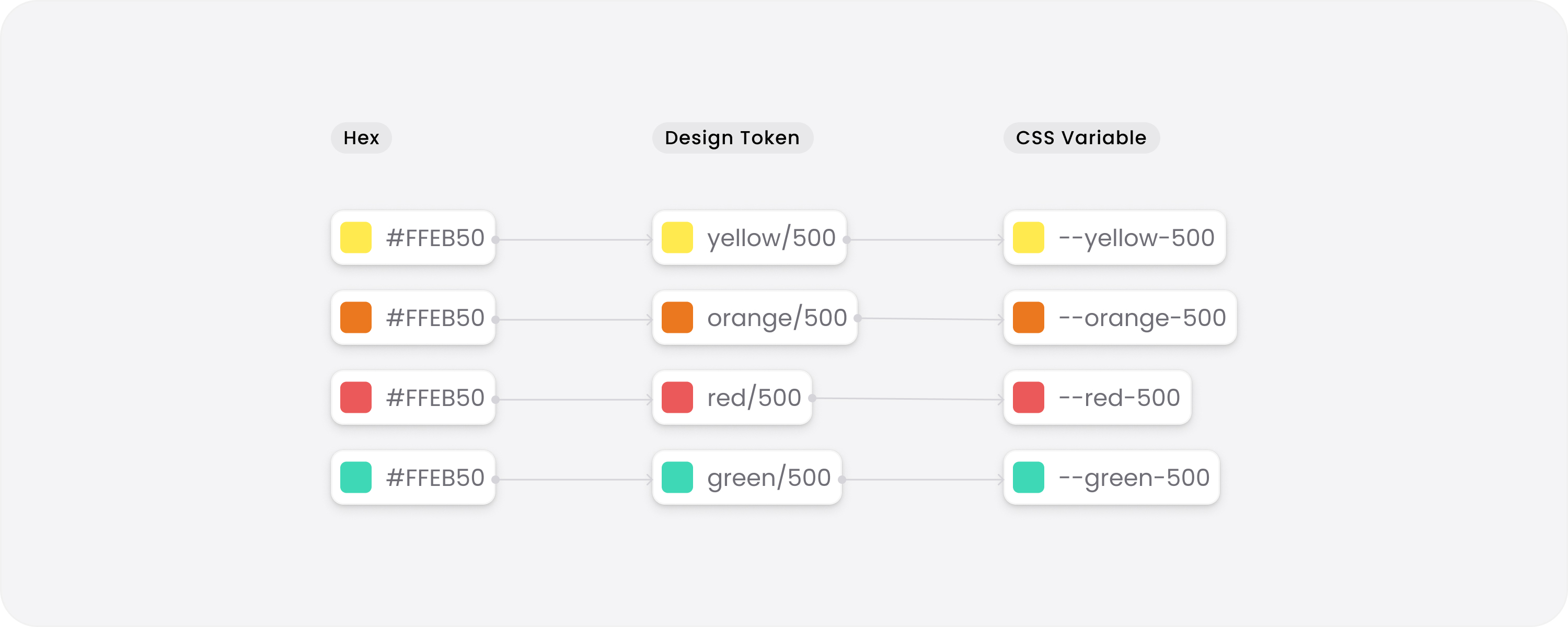Viewport: 1568px width, 627px height.
Task: Click the Hex column header label
Action: coord(361,137)
